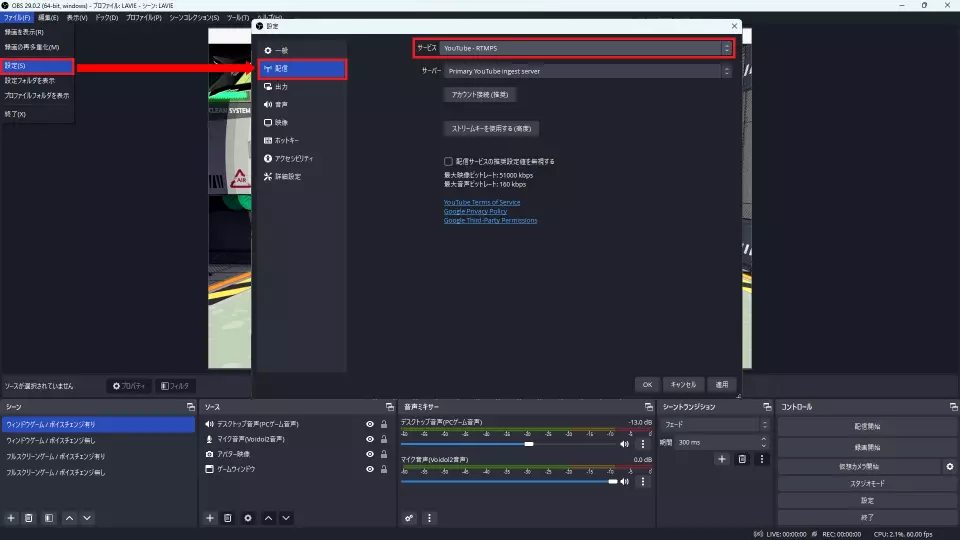This screenshot has height=540, width=960.
Task: Click ストリームキーを使用する button
Action: point(491,129)
